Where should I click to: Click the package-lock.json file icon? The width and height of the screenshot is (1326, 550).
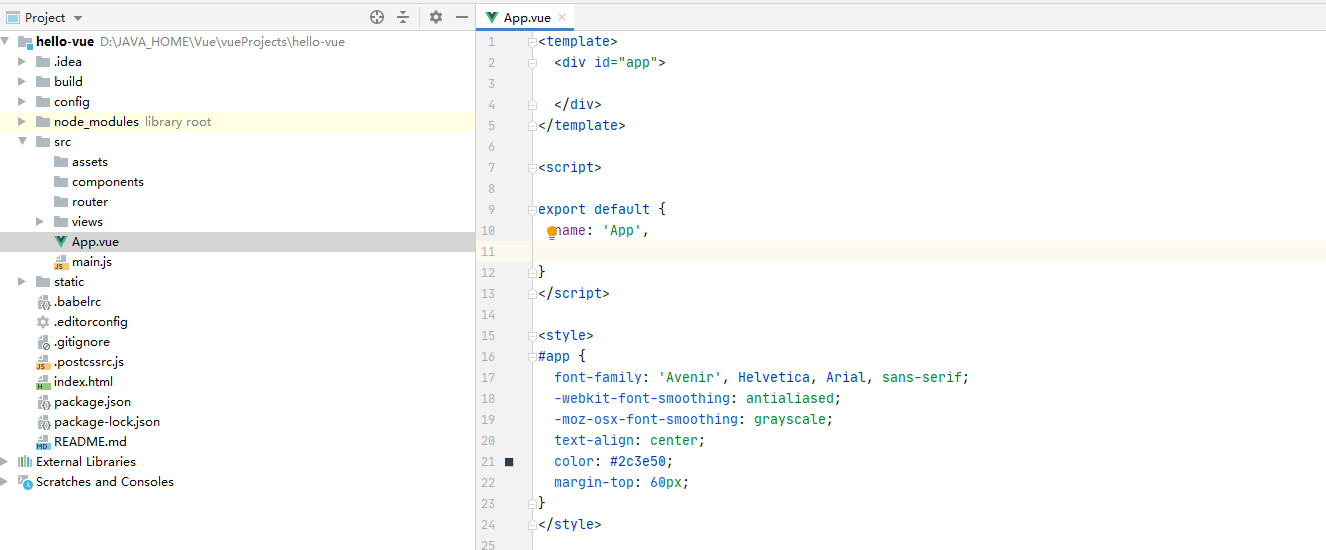43,422
